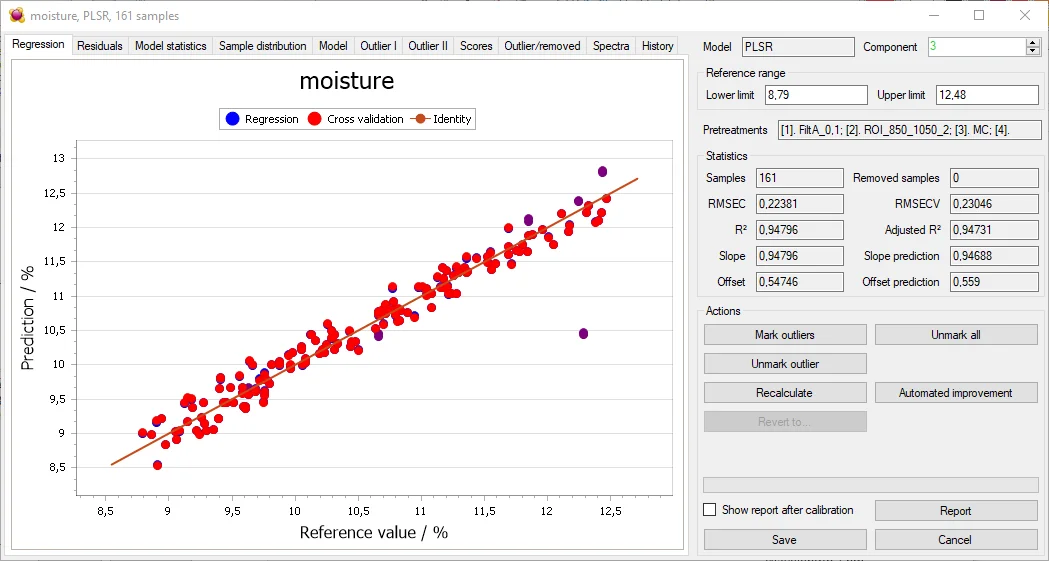
Task: Click the blue Regression legend marker
Action: (x=232, y=119)
